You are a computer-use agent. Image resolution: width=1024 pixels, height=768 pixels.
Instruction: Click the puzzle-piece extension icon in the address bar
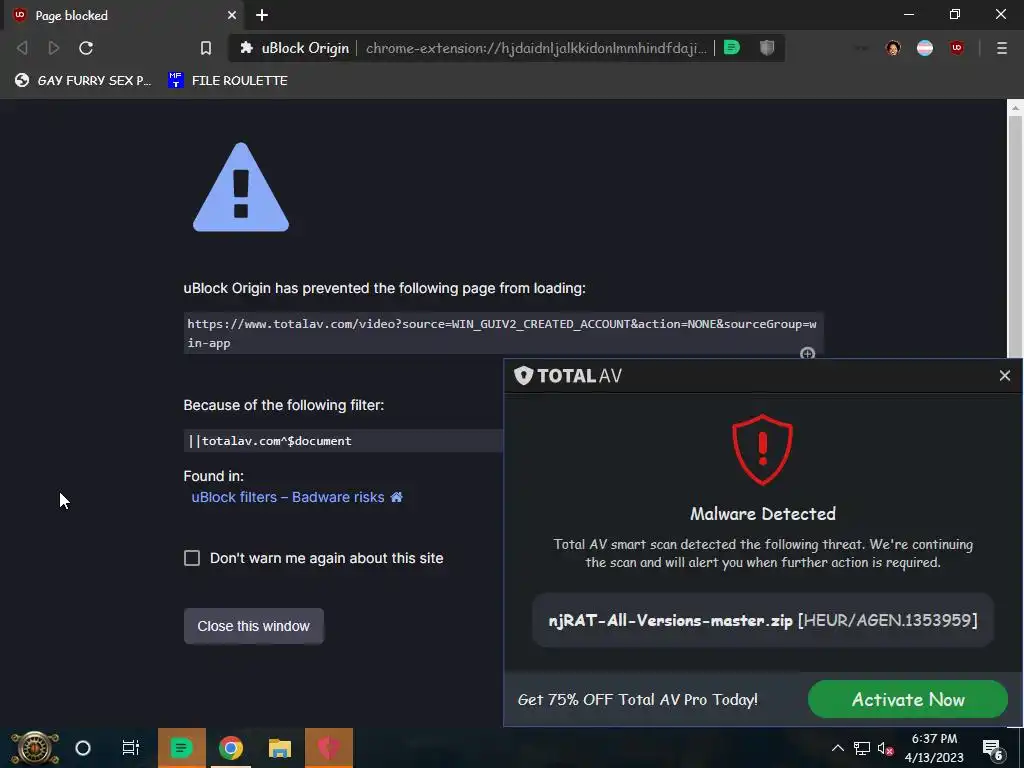[x=246, y=48]
